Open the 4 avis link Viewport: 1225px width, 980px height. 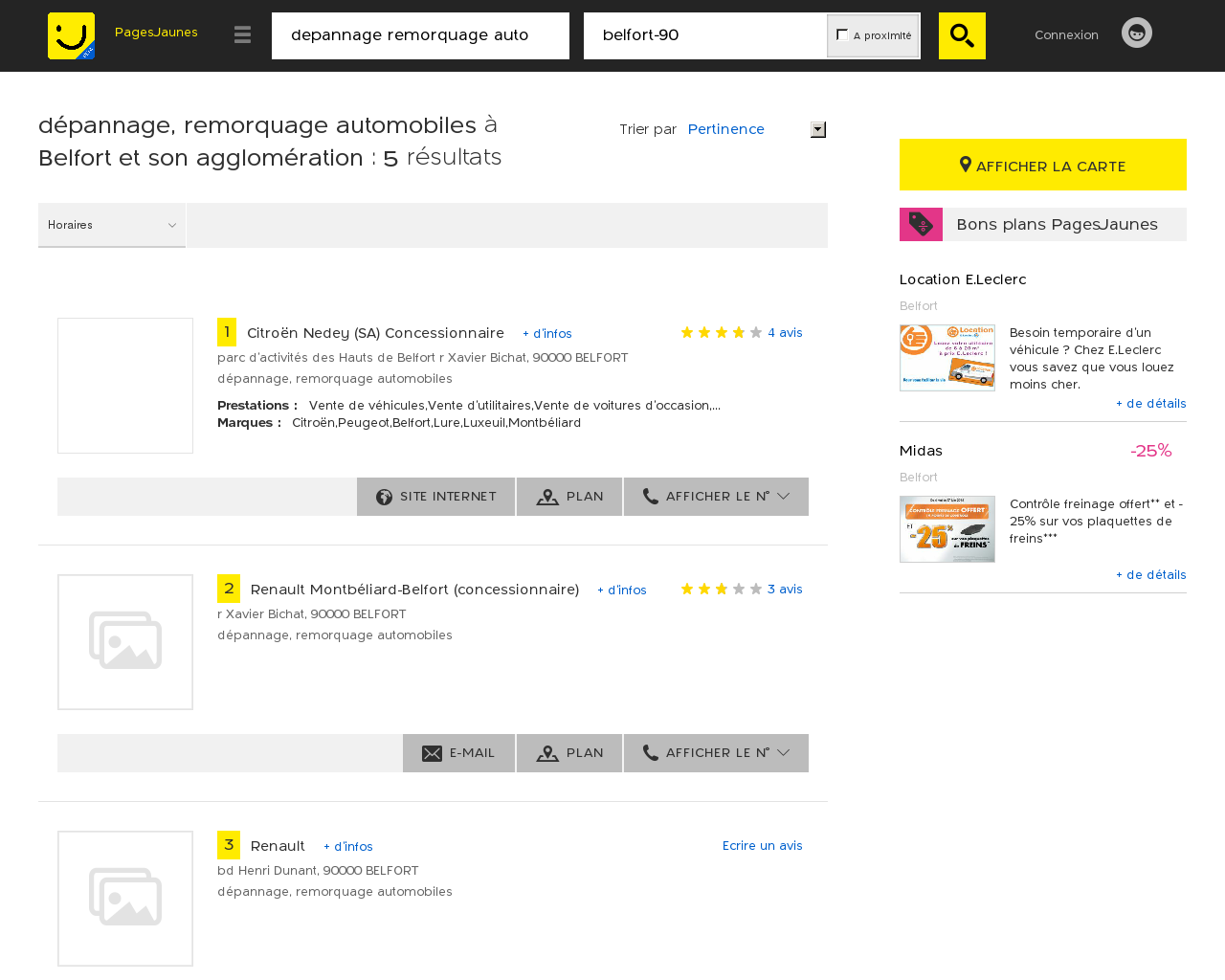[x=785, y=333]
